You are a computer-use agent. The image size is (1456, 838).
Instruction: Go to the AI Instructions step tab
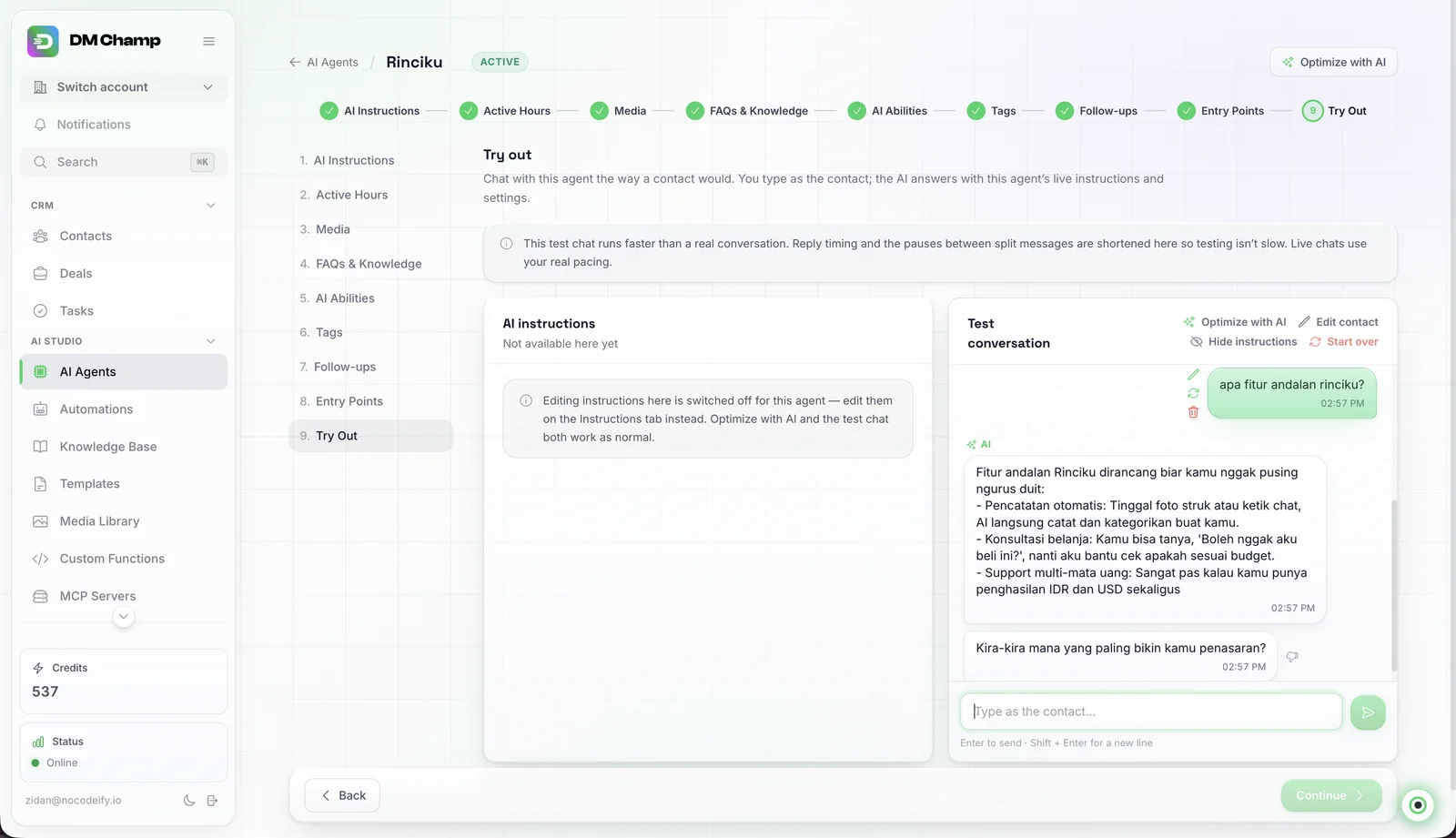(x=369, y=111)
